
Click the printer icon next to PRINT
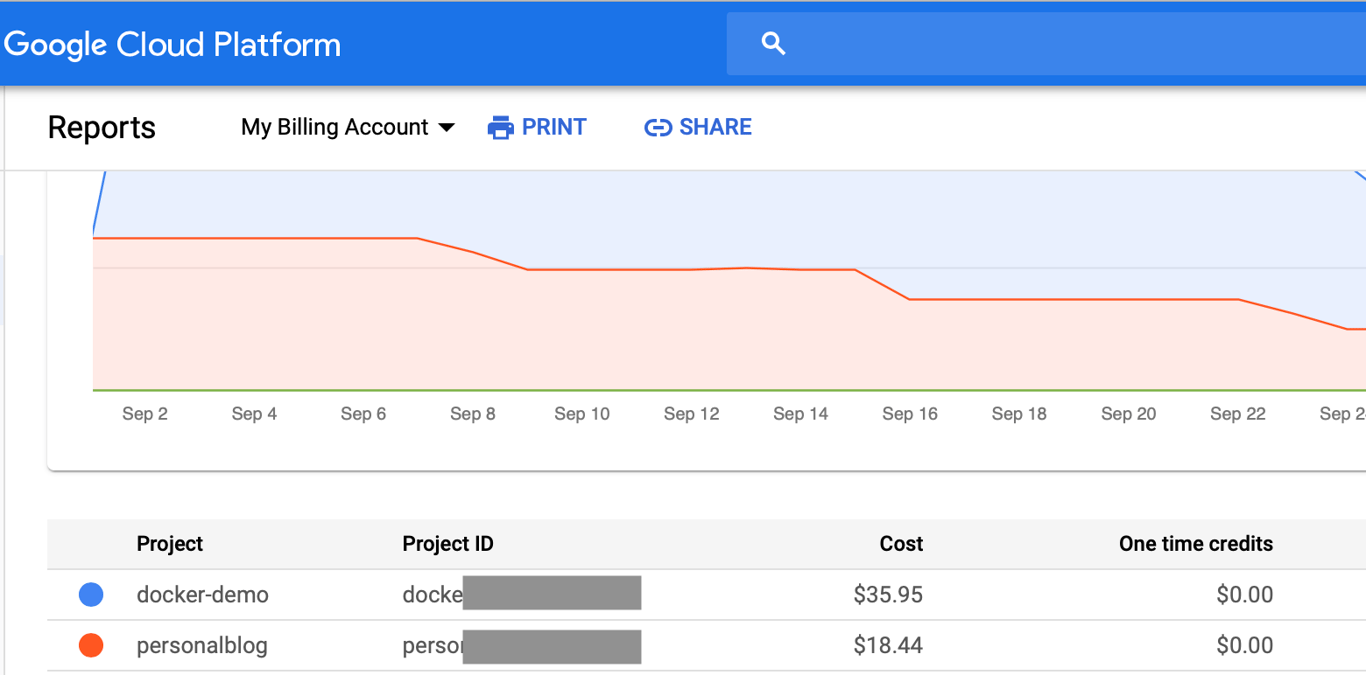[500, 128]
